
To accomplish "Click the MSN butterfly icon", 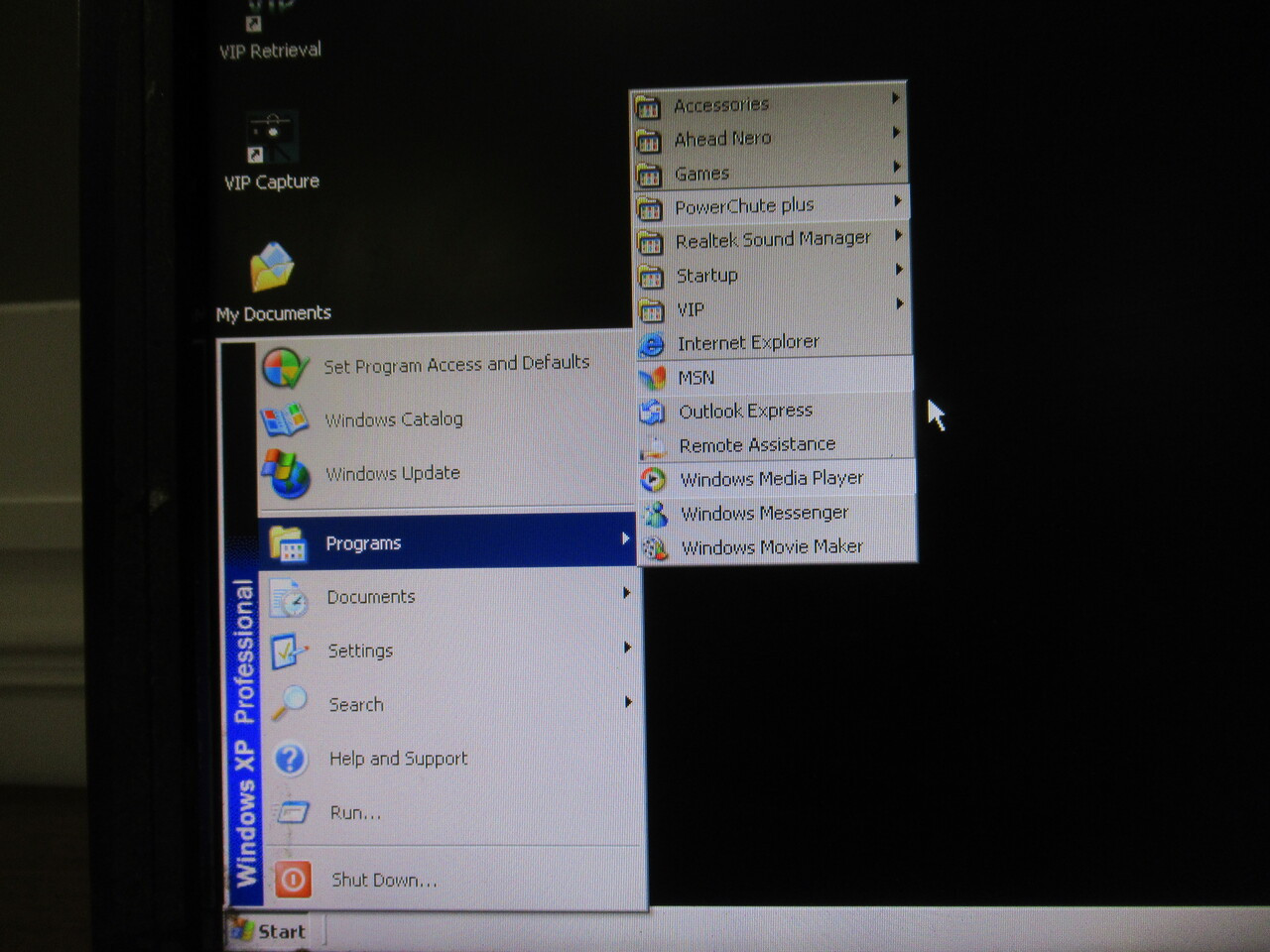I will click(x=652, y=378).
